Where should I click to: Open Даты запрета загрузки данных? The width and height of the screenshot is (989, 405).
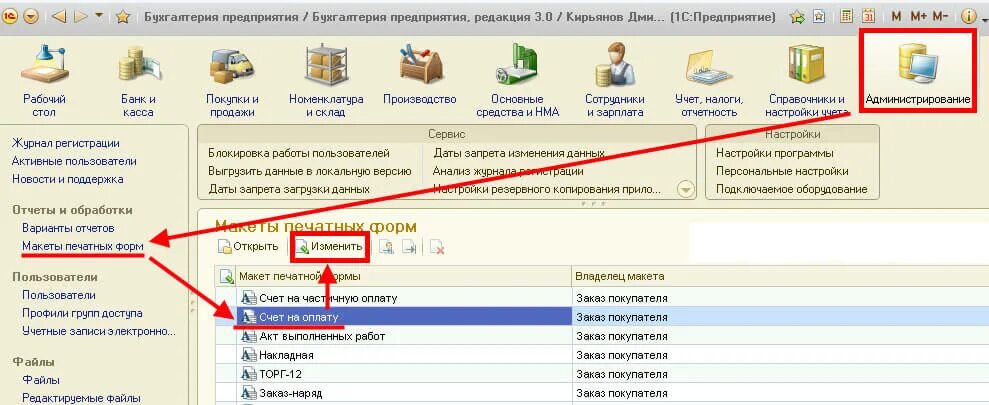click(289, 189)
